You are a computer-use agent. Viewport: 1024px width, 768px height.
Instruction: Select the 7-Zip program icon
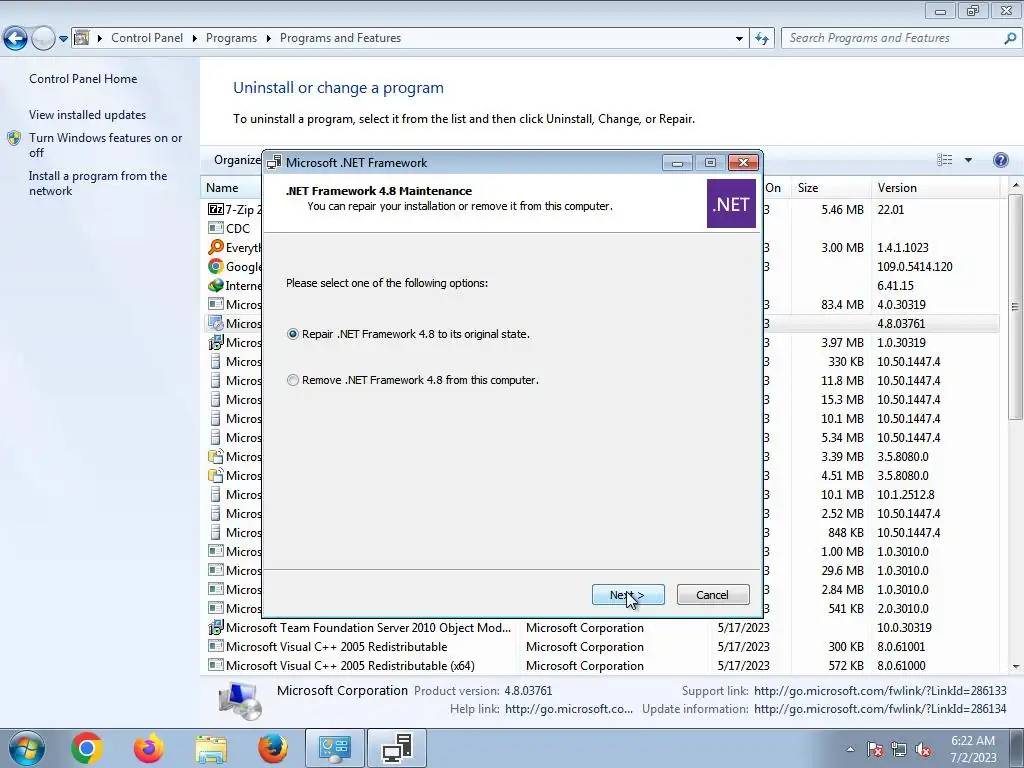click(x=216, y=209)
